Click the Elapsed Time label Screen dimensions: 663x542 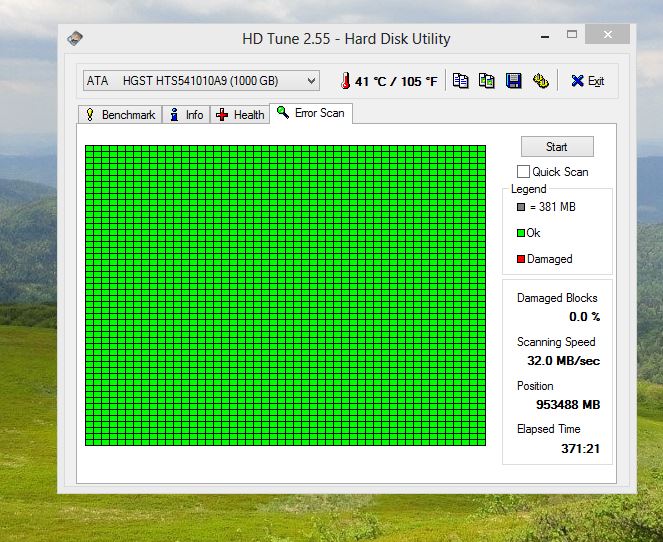tap(548, 429)
